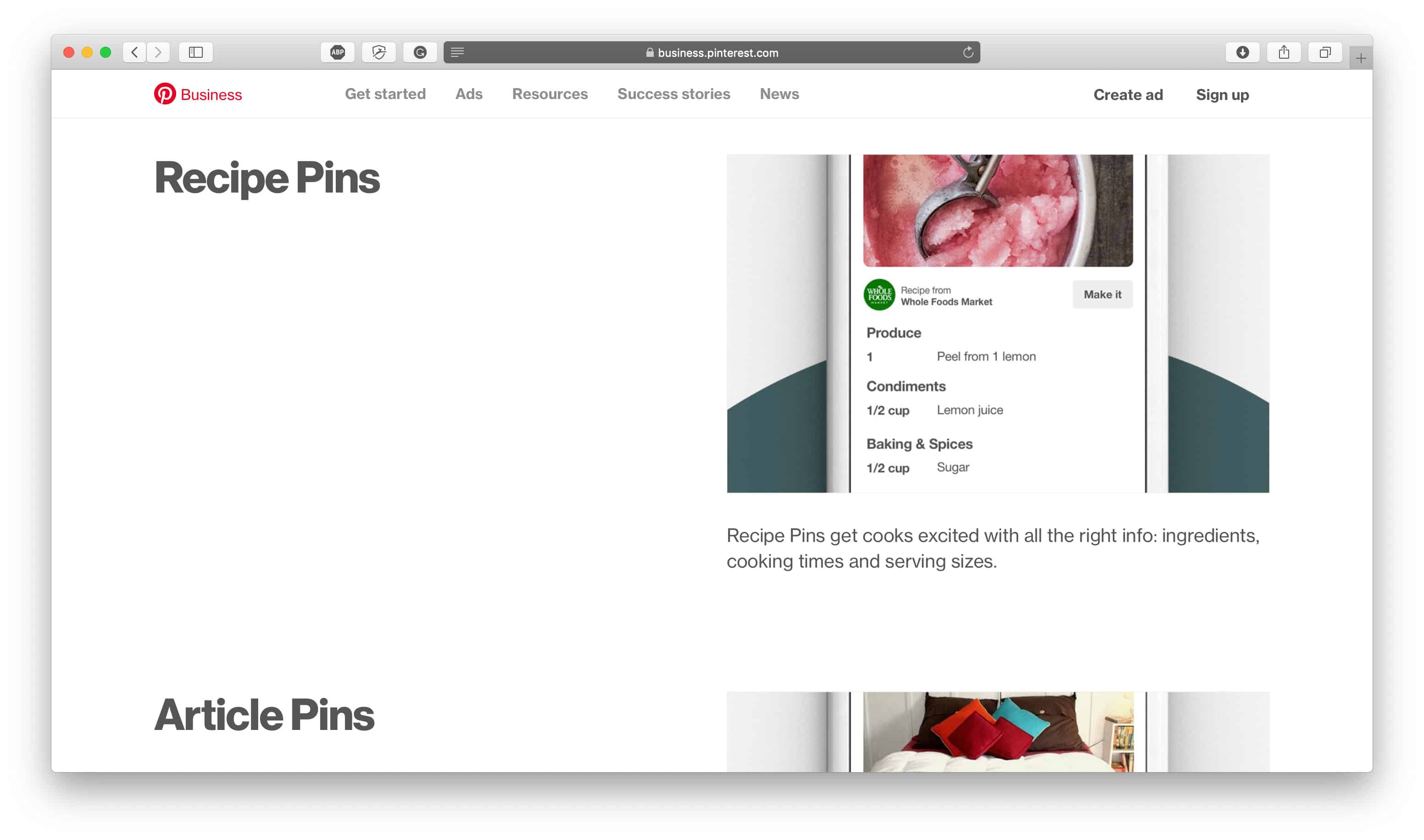
Task: Click the Make it button on Recipe Pin
Action: (x=1102, y=294)
